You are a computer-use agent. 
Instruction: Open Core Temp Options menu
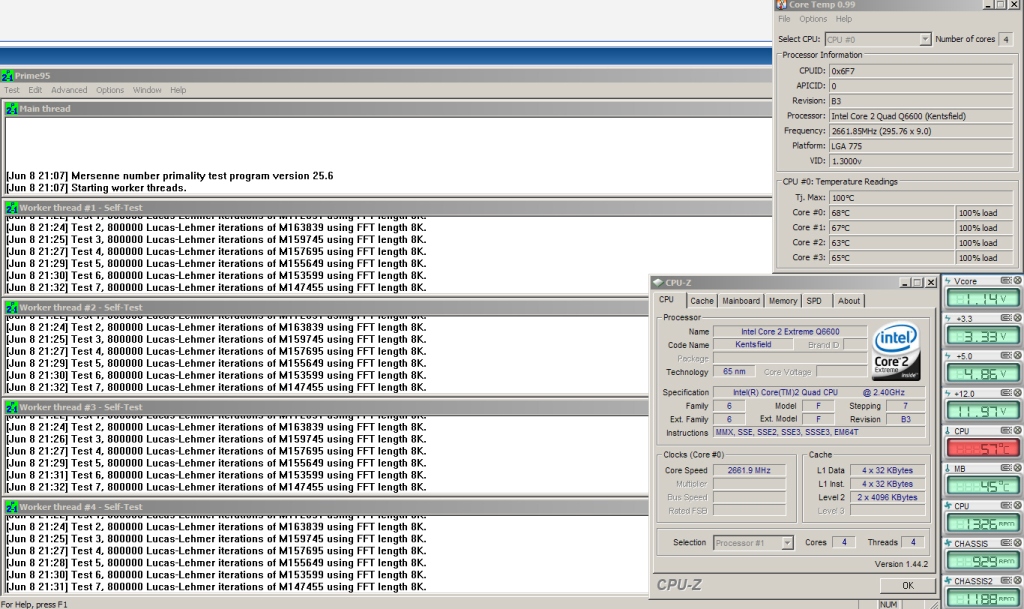pos(813,19)
